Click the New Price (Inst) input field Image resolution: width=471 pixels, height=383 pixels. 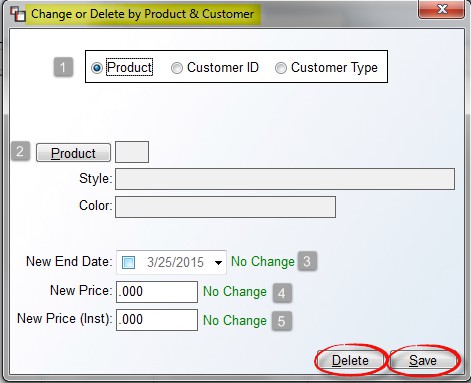click(x=157, y=320)
